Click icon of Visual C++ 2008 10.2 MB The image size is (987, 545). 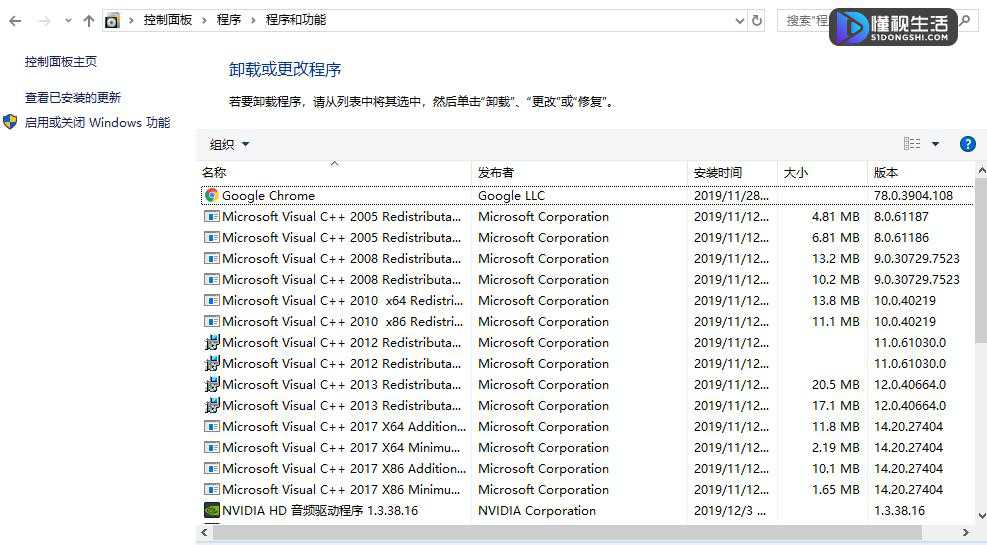(x=212, y=279)
